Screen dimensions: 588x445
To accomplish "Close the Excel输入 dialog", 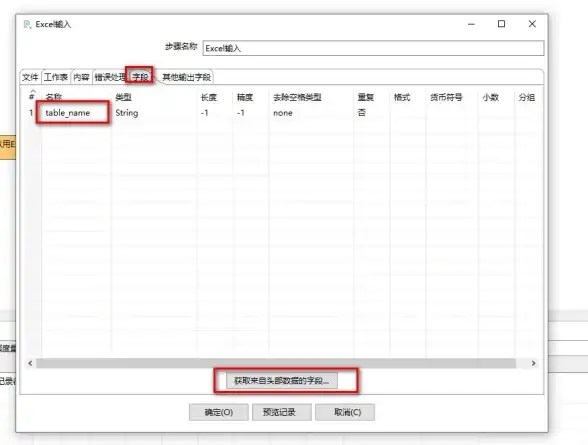I will coord(532,24).
